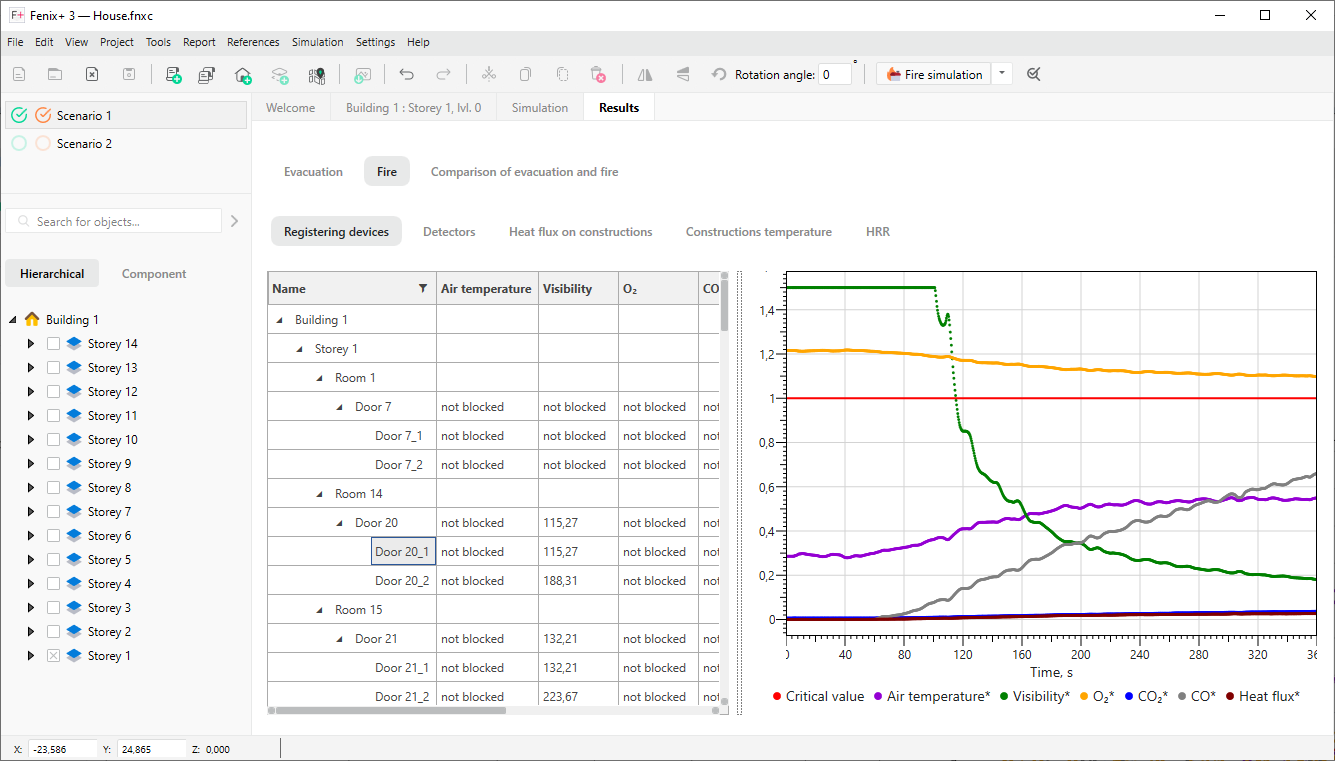This screenshot has width=1335, height=761.
Task: Select the Add building tool
Action: 243,74
